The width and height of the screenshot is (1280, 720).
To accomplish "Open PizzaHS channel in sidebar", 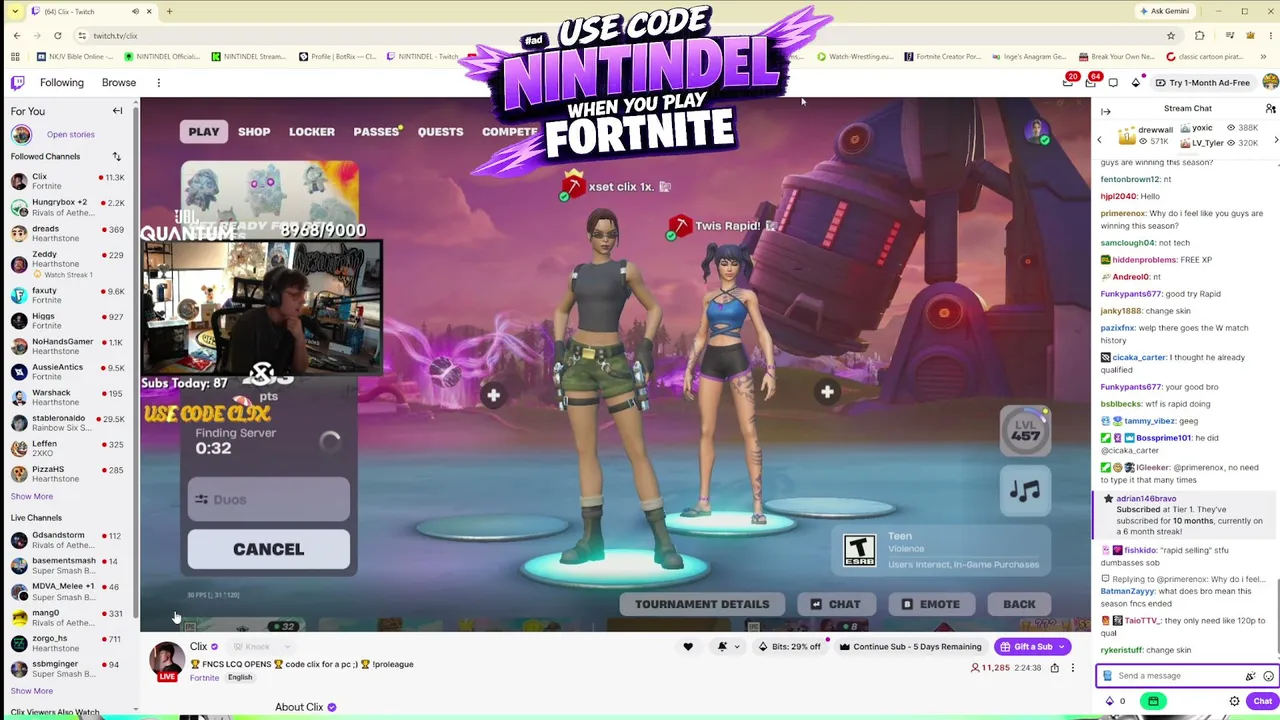I will pos(67,474).
